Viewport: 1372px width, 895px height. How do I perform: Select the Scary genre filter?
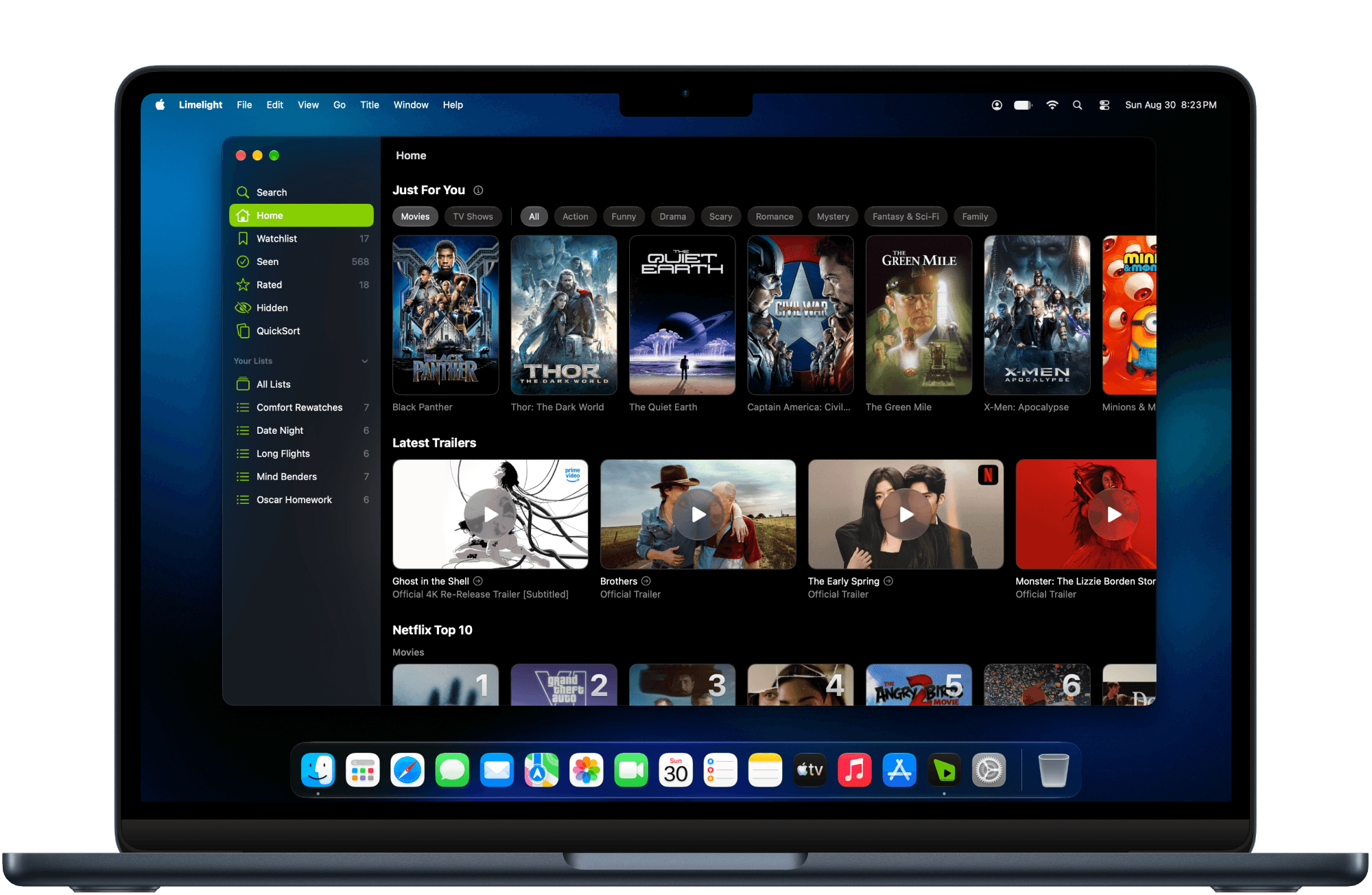(x=720, y=217)
